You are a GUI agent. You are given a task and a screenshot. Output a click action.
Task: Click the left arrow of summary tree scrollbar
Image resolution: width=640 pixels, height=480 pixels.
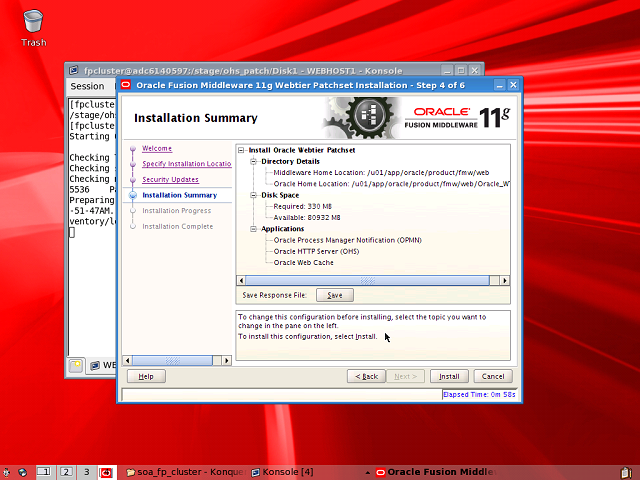click(x=241, y=280)
